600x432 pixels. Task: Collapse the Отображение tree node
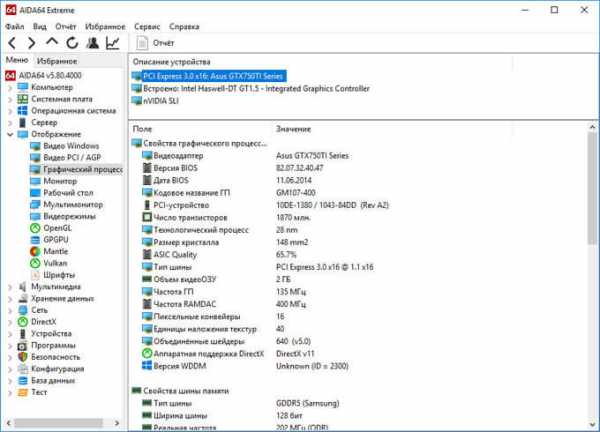coord(10,134)
